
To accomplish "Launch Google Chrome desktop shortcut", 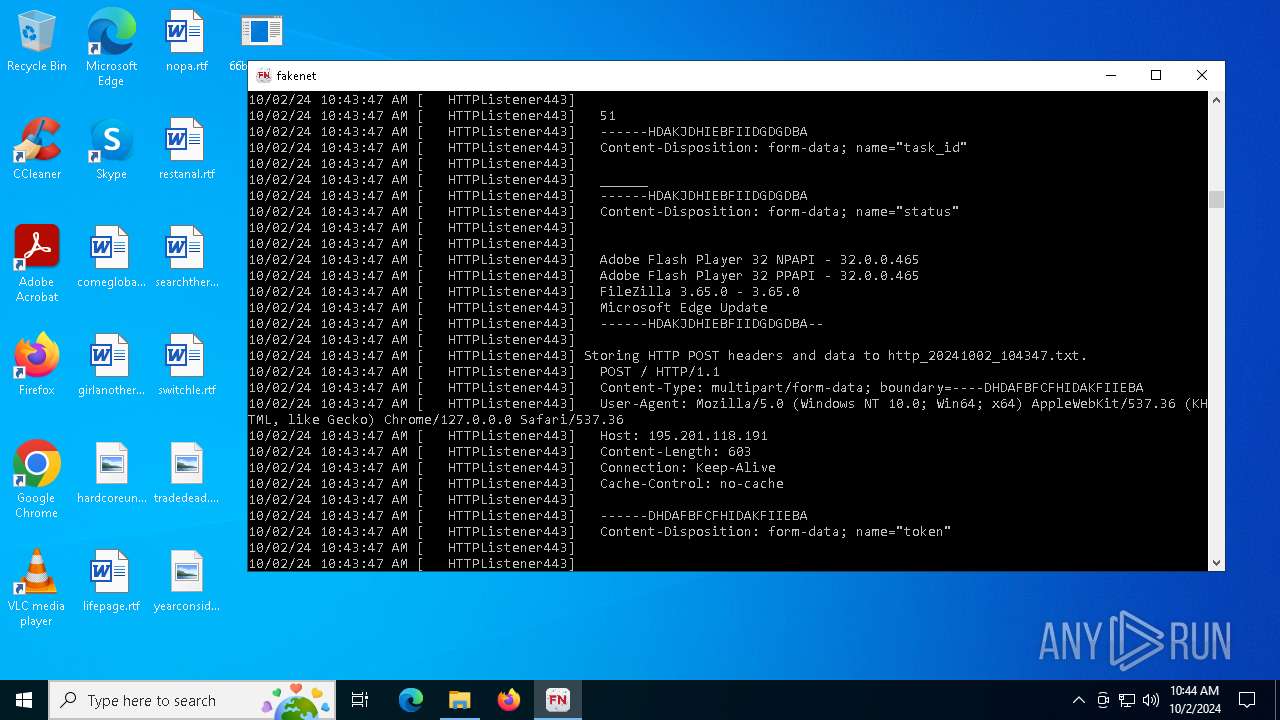I will (x=36, y=480).
